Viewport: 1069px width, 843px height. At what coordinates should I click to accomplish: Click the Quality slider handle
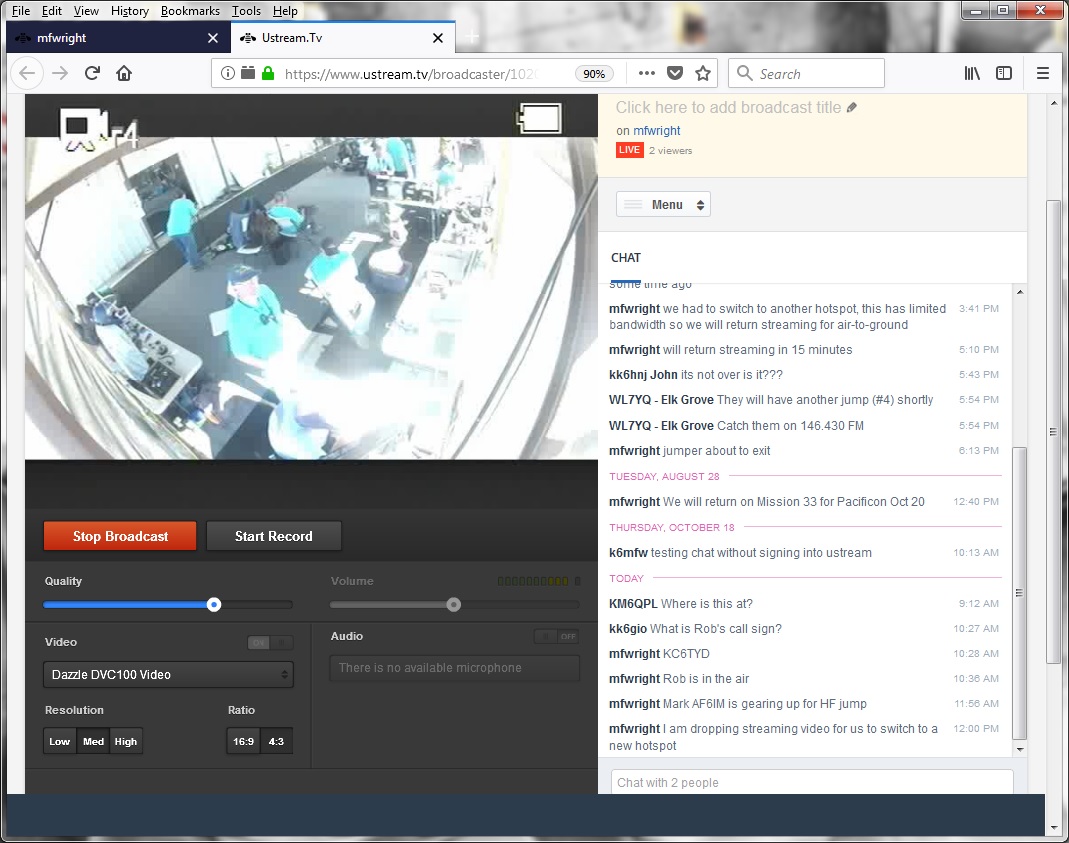214,604
